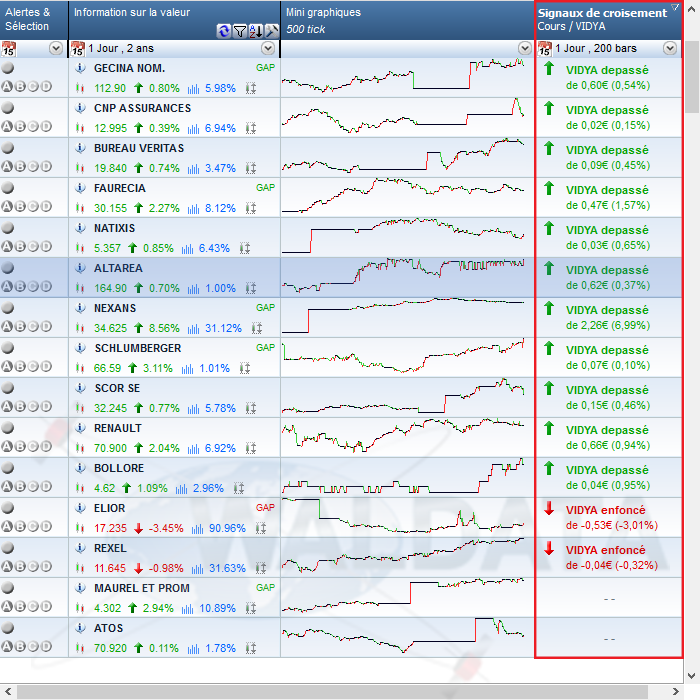Open info icon for SCHLUMBERGER

[80, 348]
